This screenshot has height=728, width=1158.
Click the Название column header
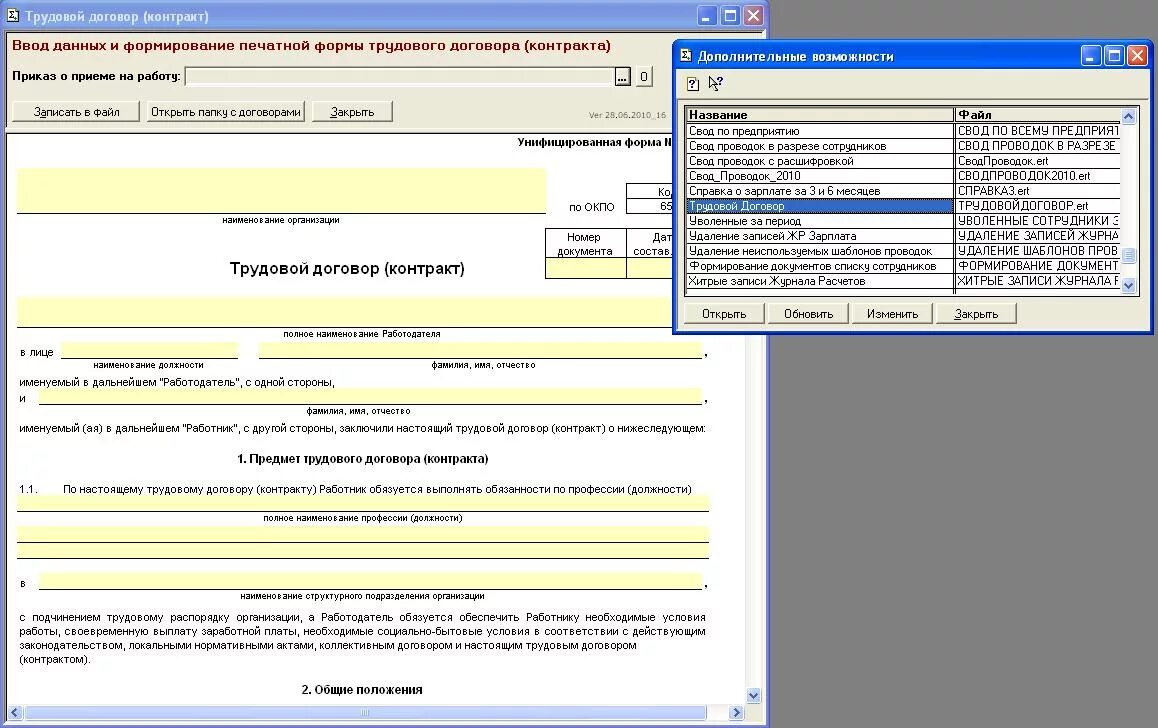coord(820,115)
